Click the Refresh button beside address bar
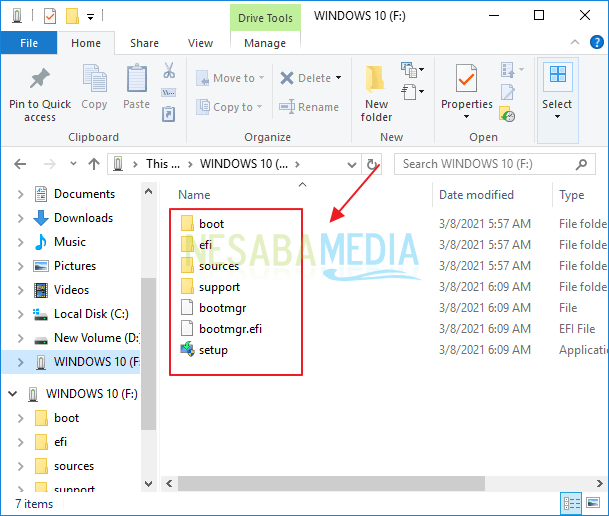Viewport: 609px width, 516px height. [374, 164]
